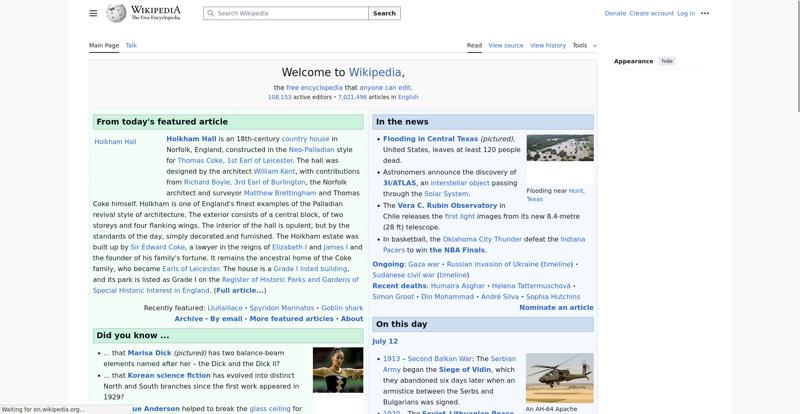
Task: Open Flooding in Central Texas article
Action: (x=431, y=139)
